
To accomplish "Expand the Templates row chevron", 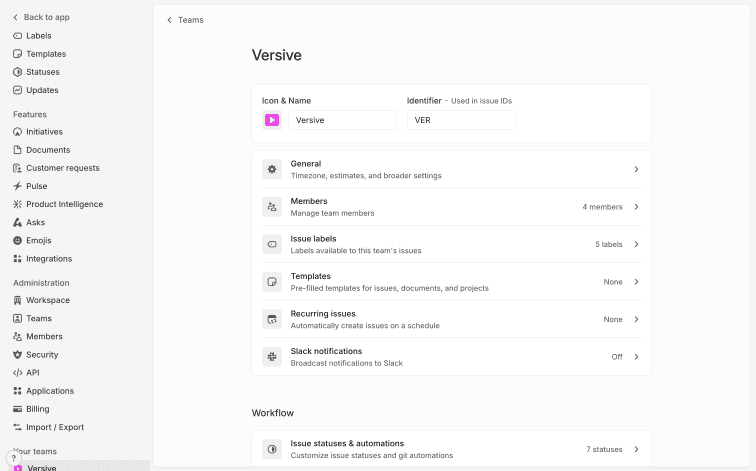I will coord(636,282).
